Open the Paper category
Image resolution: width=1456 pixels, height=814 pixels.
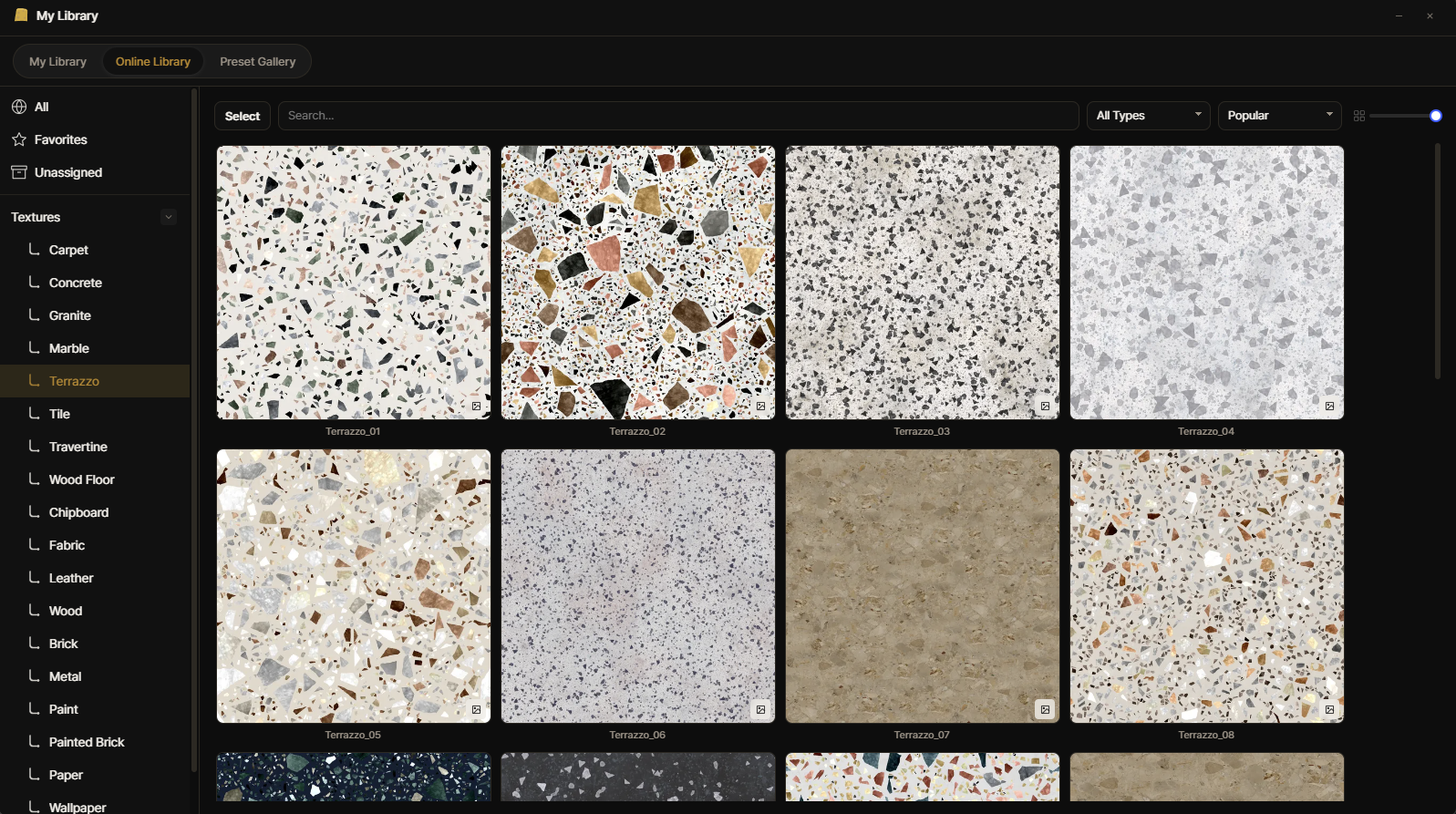coord(95,775)
